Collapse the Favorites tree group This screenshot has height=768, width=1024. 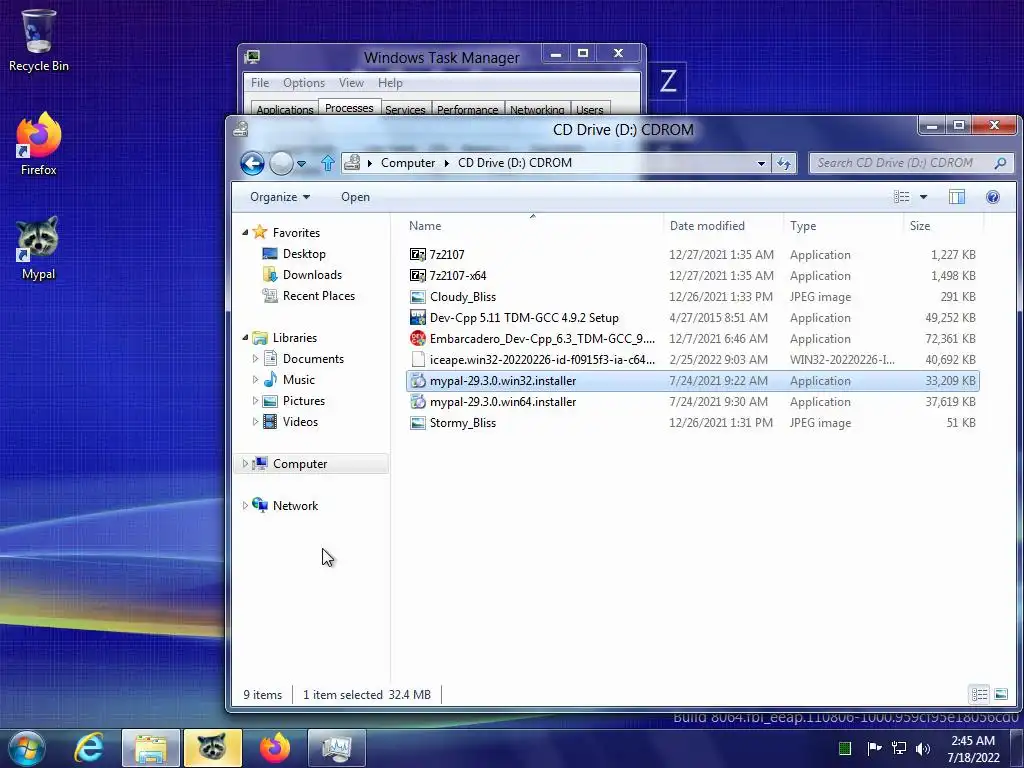pyautogui.click(x=245, y=232)
